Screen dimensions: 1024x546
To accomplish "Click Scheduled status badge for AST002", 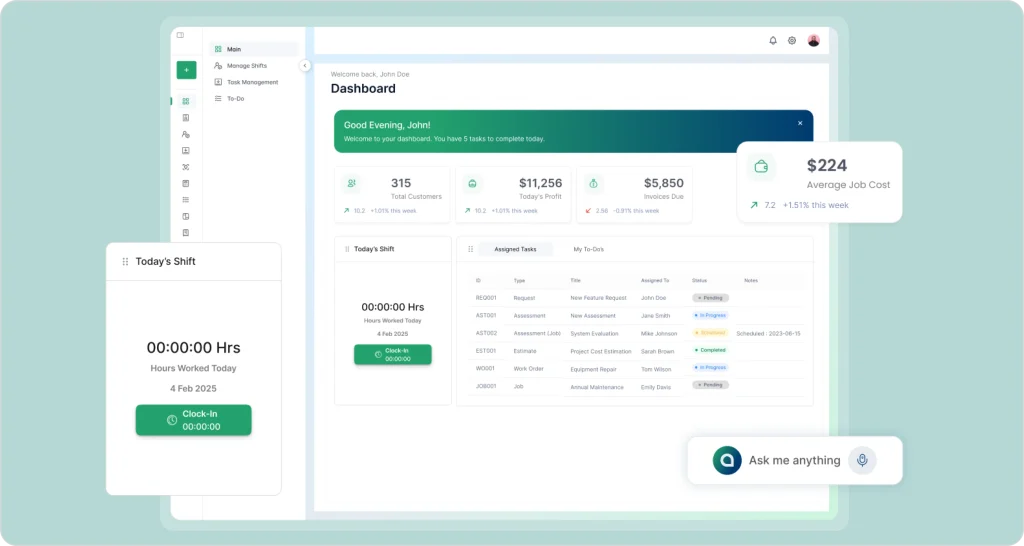I will [x=711, y=332].
